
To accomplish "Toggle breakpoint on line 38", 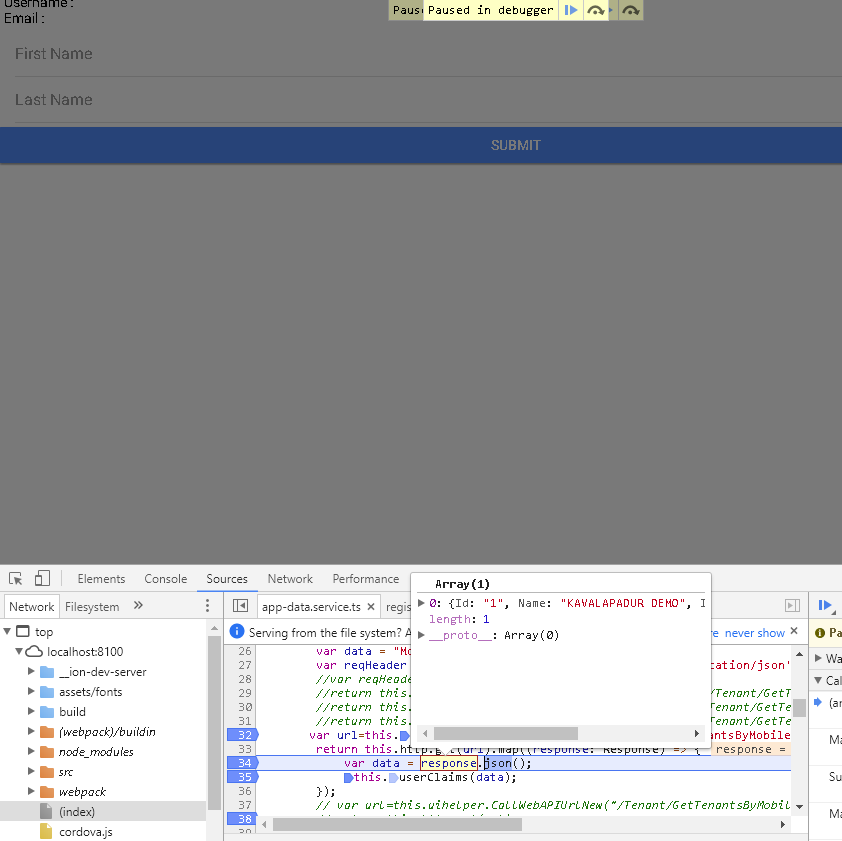I will pyautogui.click(x=243, y=819).
